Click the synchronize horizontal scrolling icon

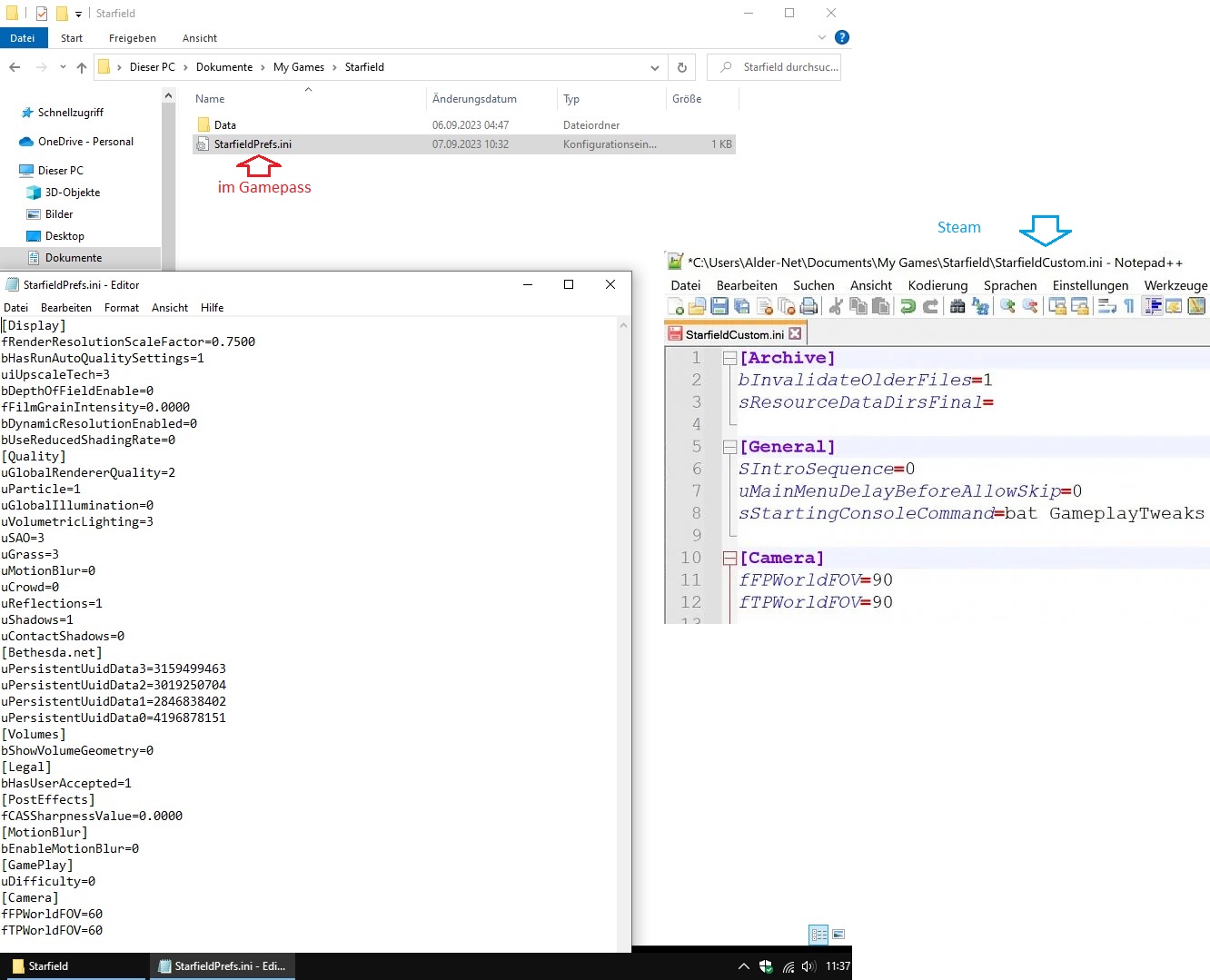coord(1079,306)
